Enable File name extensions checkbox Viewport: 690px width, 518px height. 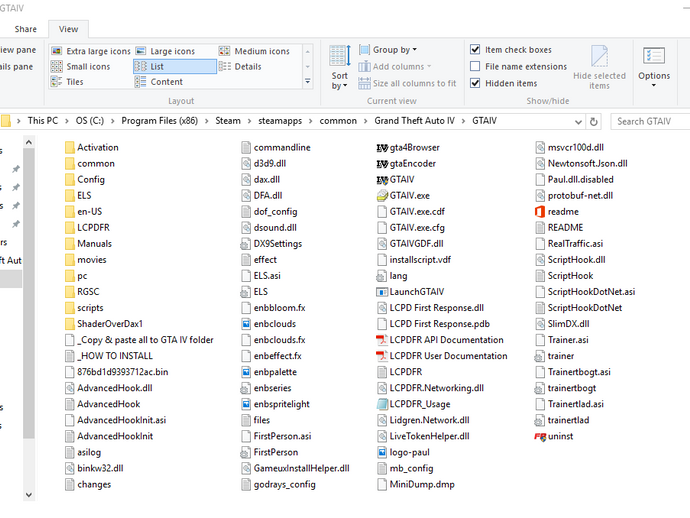(x=475, y=66)
